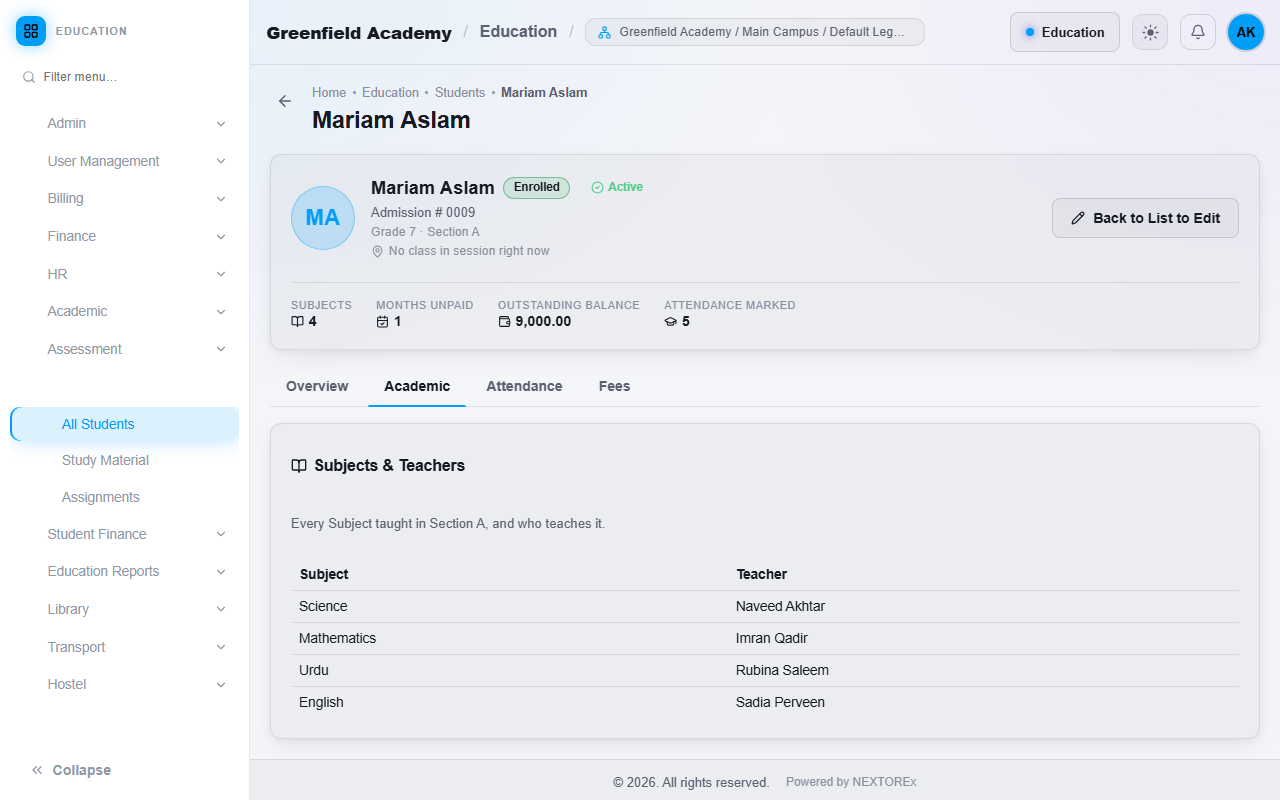Click the Mathematics subject row
Screen dimensions: 1280x800
[764, 638]
